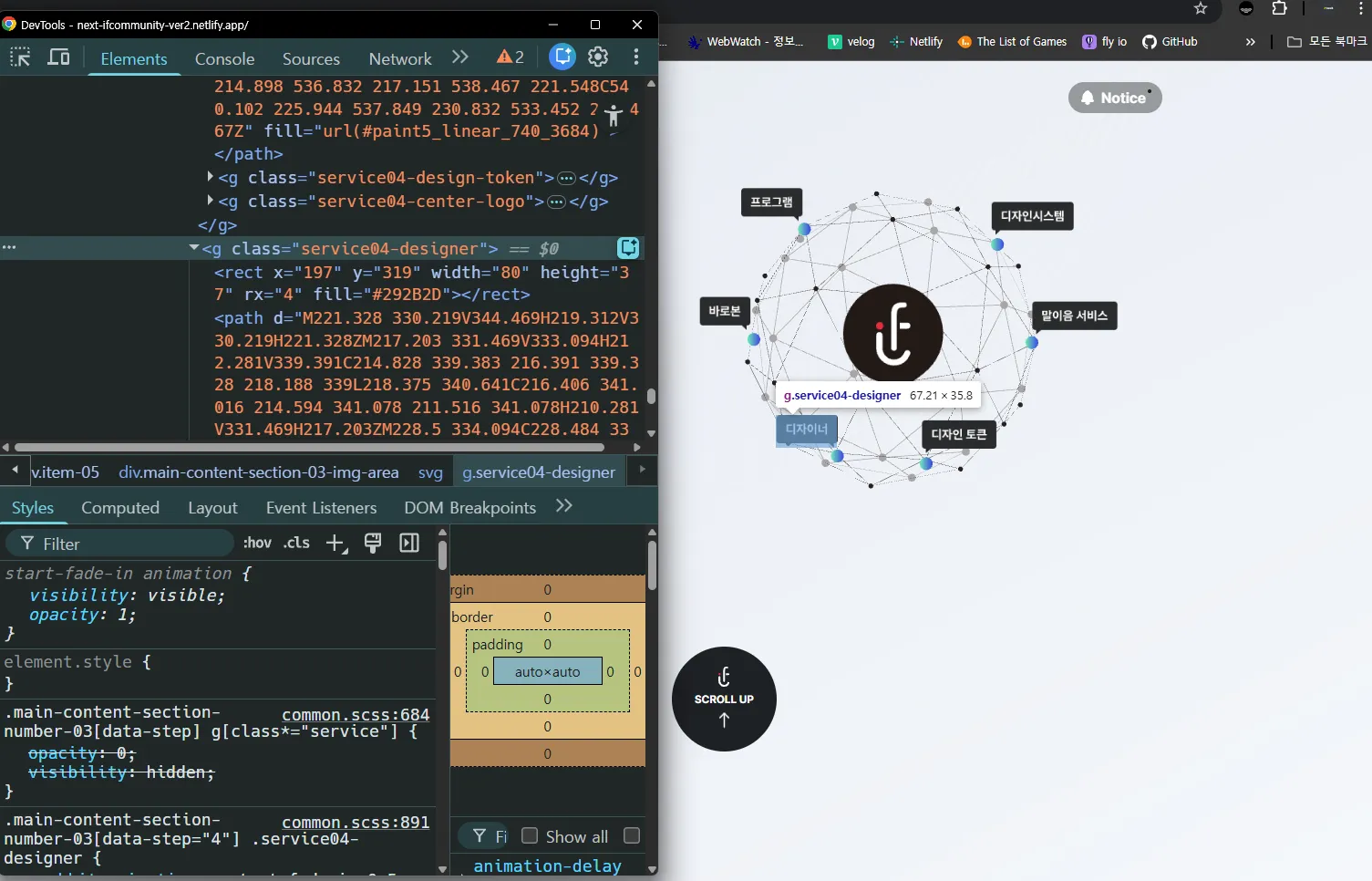This screenshot has width=1372, height=881.
Task: Show more DevTools panel tabs
Action: click(460, 57)
